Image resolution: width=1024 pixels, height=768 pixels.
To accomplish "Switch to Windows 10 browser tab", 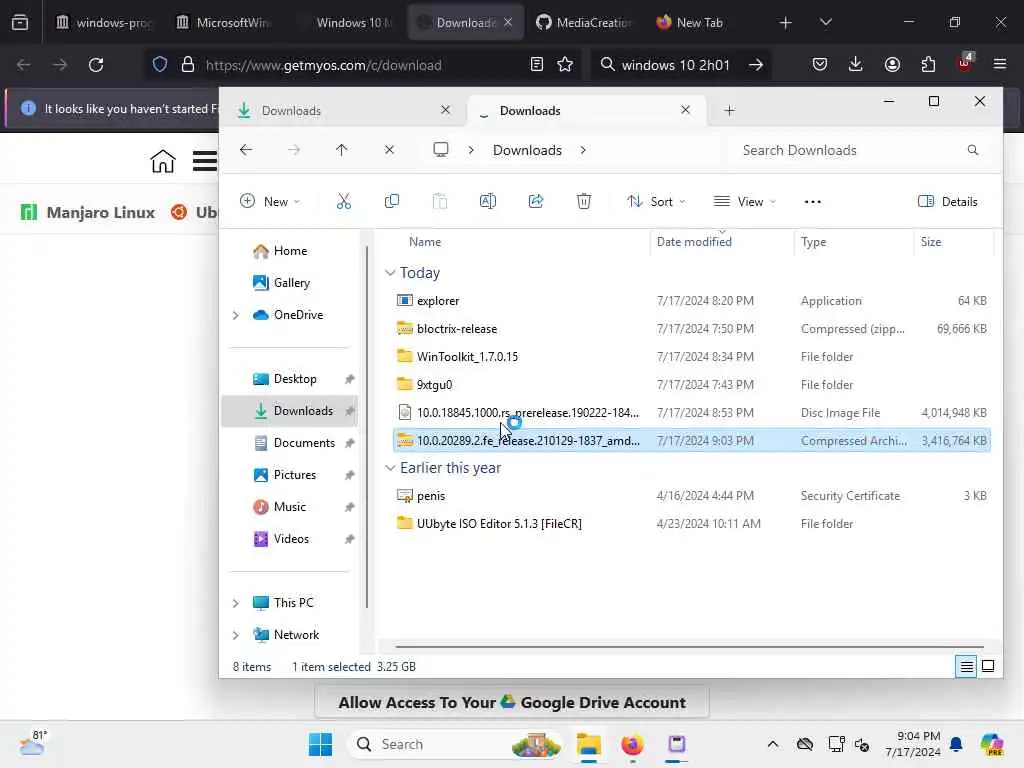I will pos(345,22).
